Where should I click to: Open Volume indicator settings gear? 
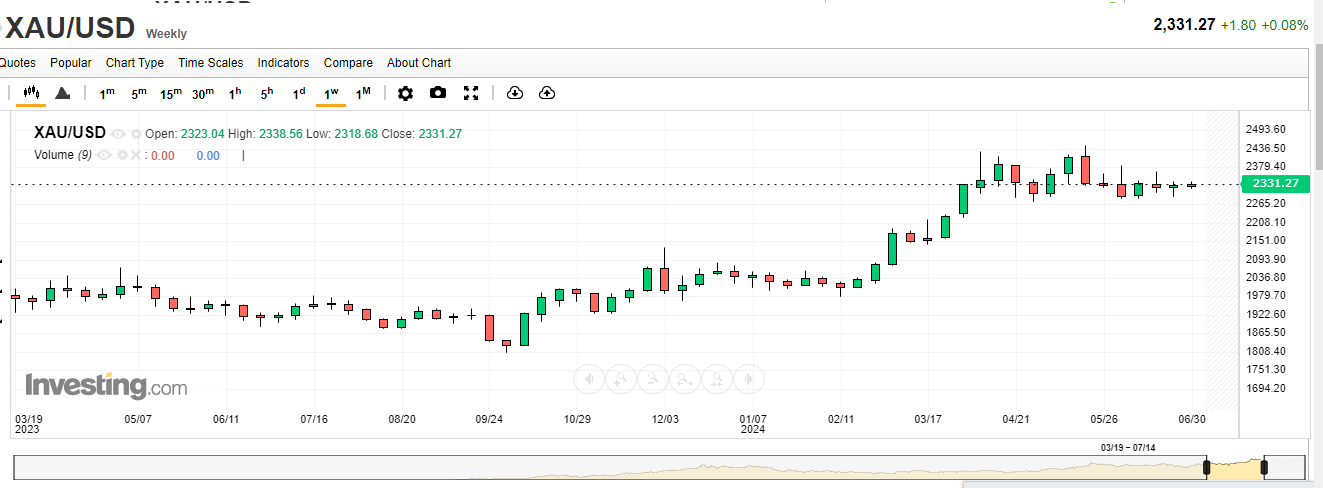pos(122,155)
